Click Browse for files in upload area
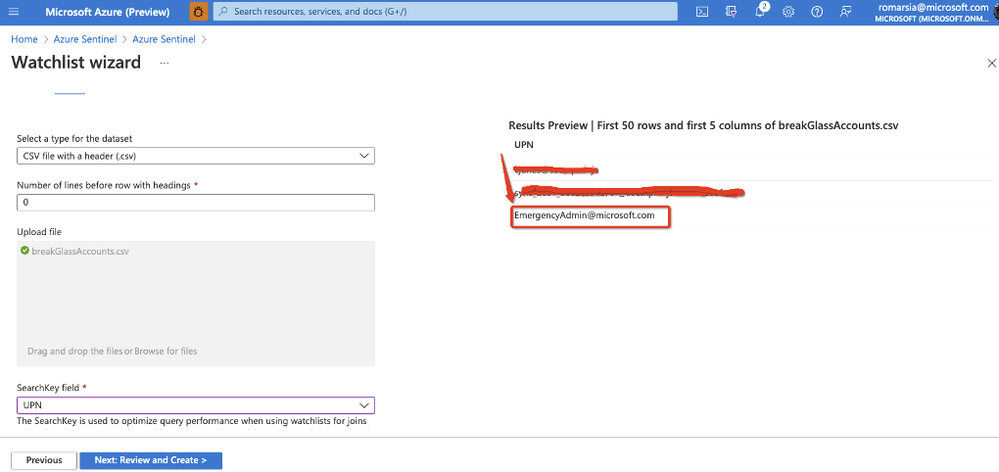The width and height of the screenshot is (999, 472). (x=166, y=351)
